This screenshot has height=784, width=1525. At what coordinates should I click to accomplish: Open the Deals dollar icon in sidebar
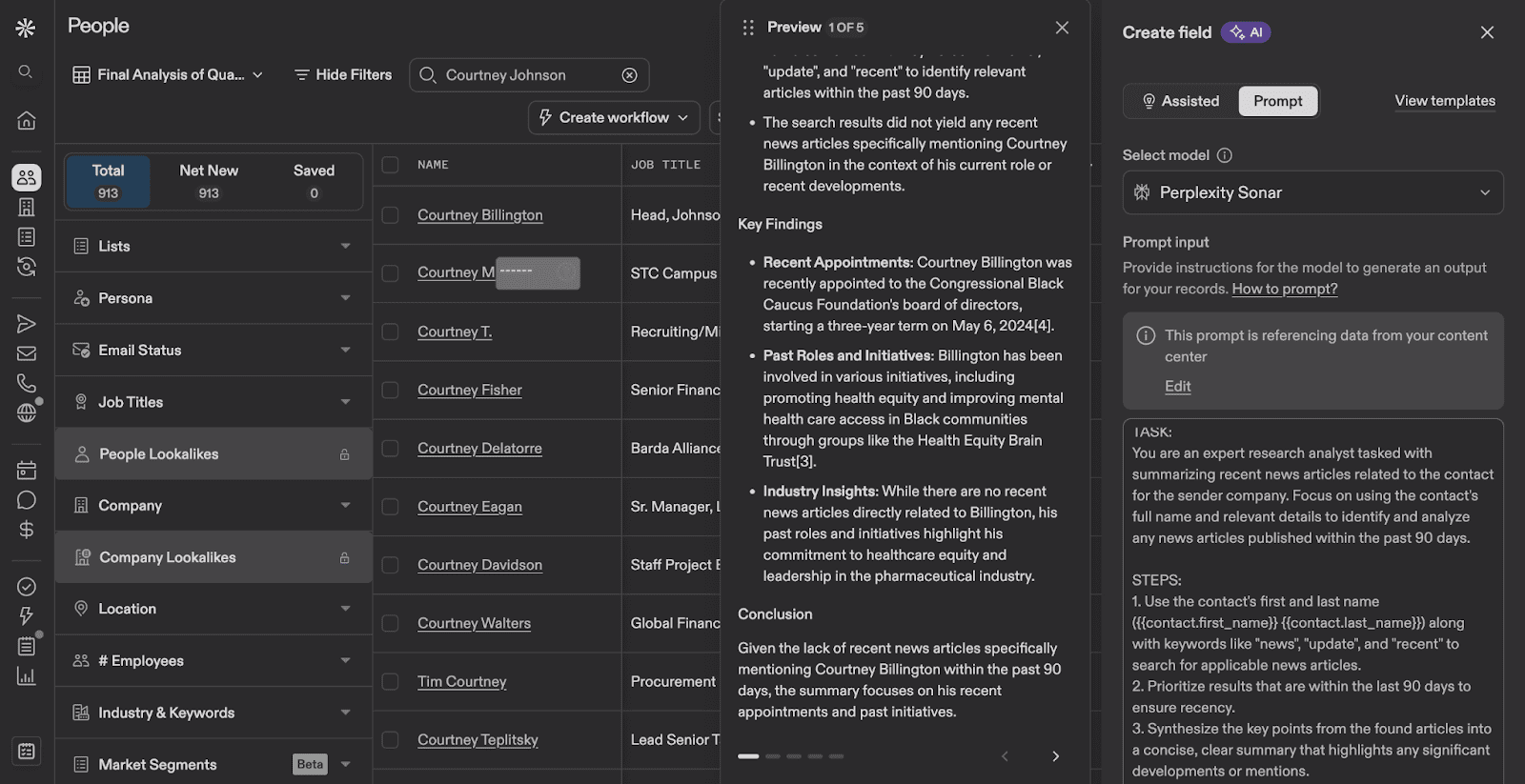(x=27, y=530)
